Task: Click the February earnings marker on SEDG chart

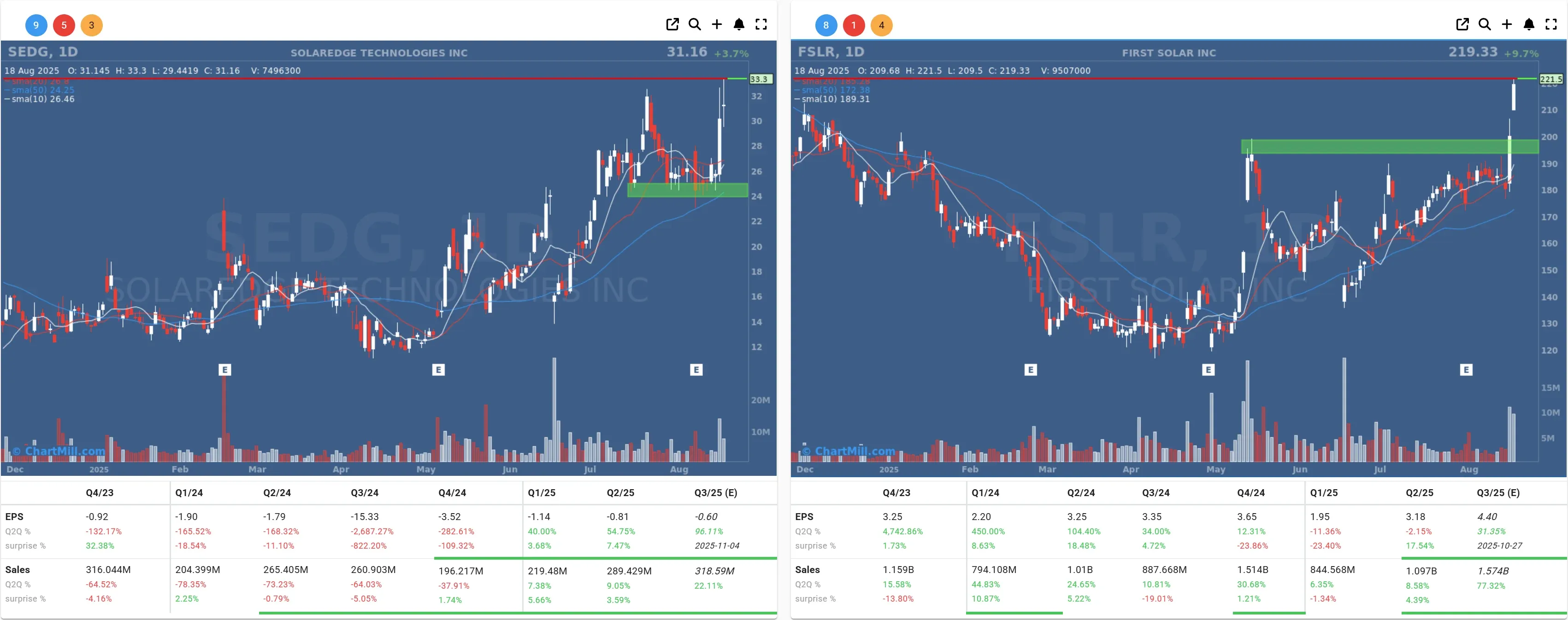Action: [224, 369]
